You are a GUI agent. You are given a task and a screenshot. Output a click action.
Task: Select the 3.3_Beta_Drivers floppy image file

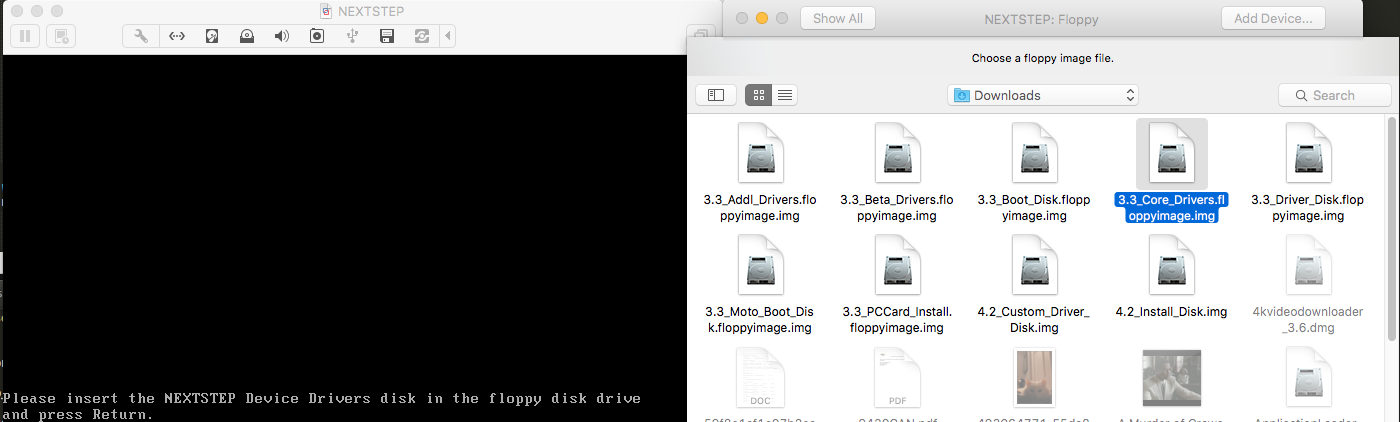897,152
